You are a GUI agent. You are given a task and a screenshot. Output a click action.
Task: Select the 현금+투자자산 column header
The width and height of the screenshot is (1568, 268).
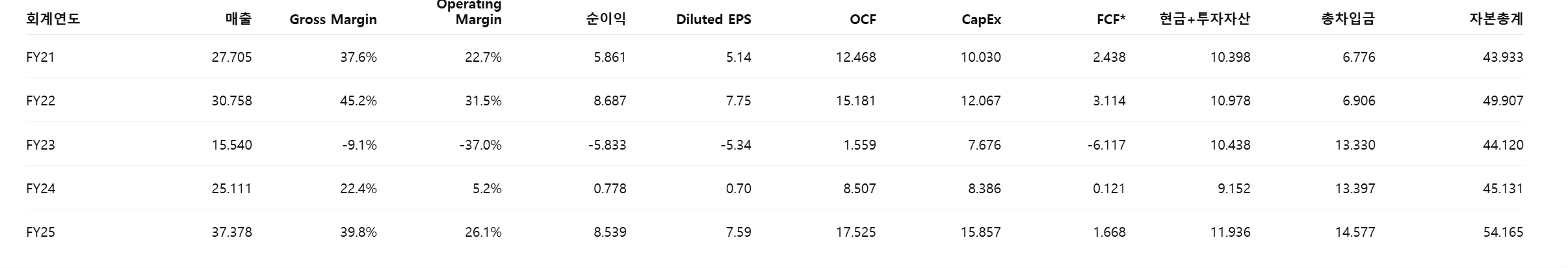(x=1205, y=19)
